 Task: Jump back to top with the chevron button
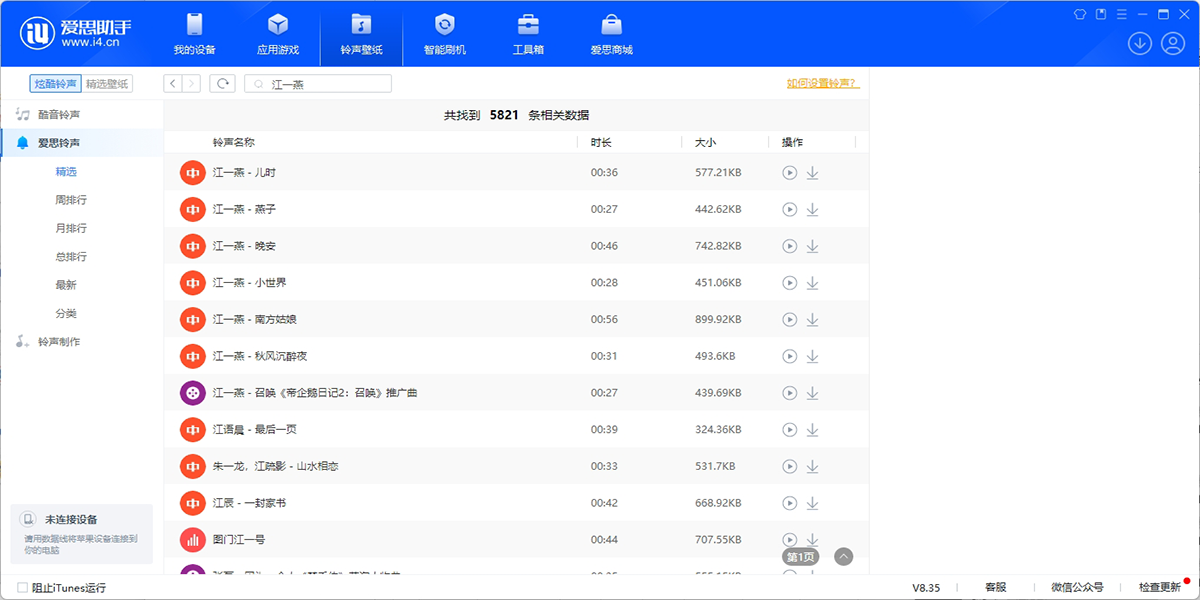click(x=843, y=555)
